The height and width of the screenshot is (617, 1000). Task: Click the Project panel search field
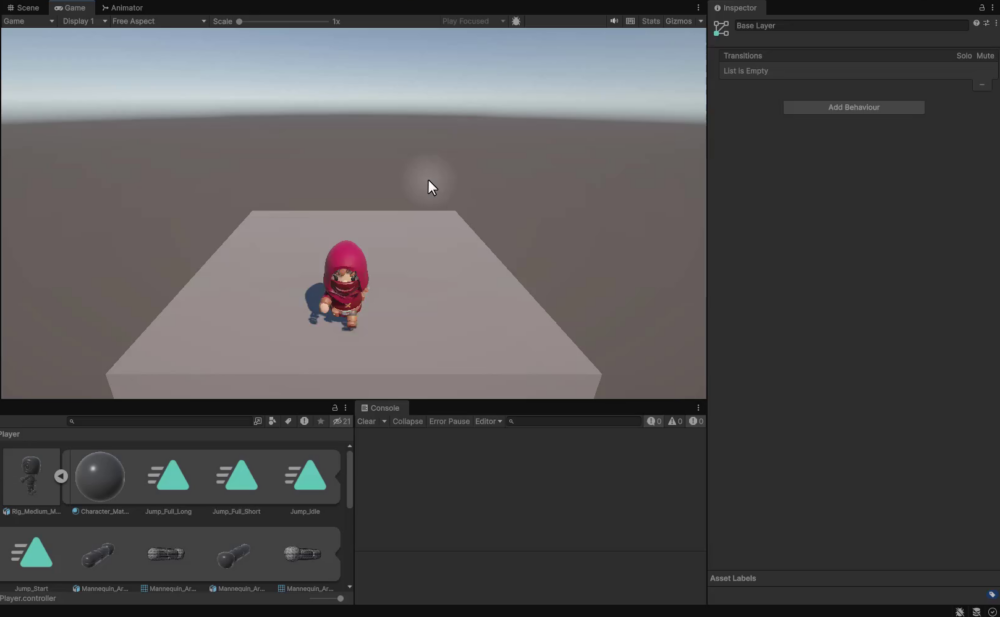coord(158,421)
